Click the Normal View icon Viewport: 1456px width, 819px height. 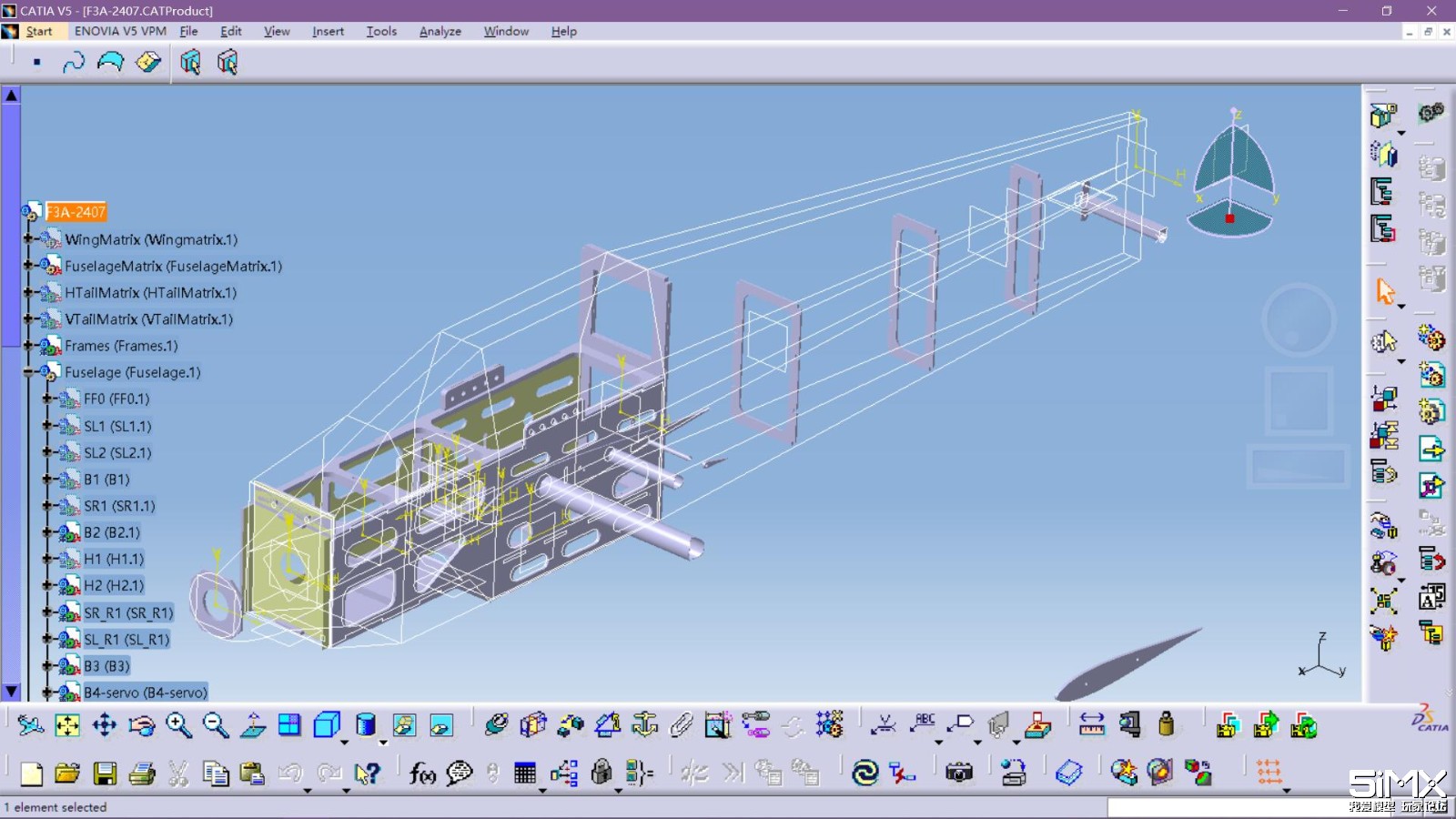(x=253, y=725)
